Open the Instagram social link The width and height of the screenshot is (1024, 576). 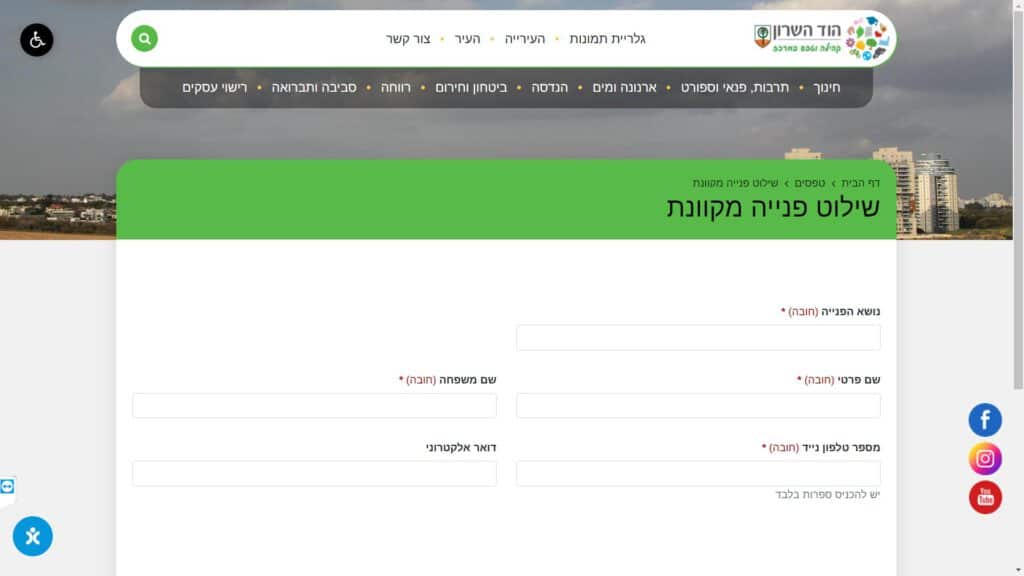coord(984,459)
